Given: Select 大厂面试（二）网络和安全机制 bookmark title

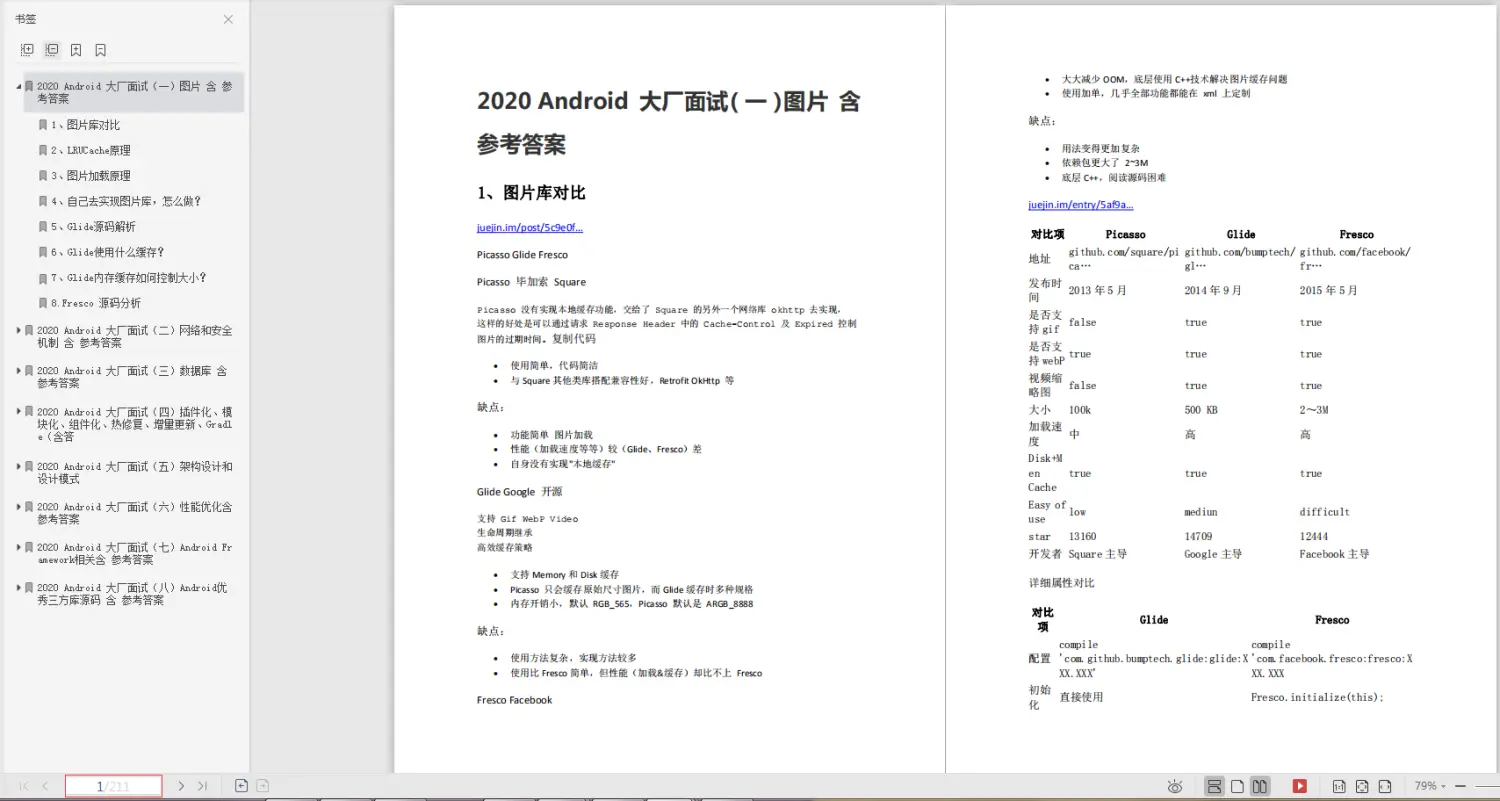Looking at the screenshot, I should point(135,336).
